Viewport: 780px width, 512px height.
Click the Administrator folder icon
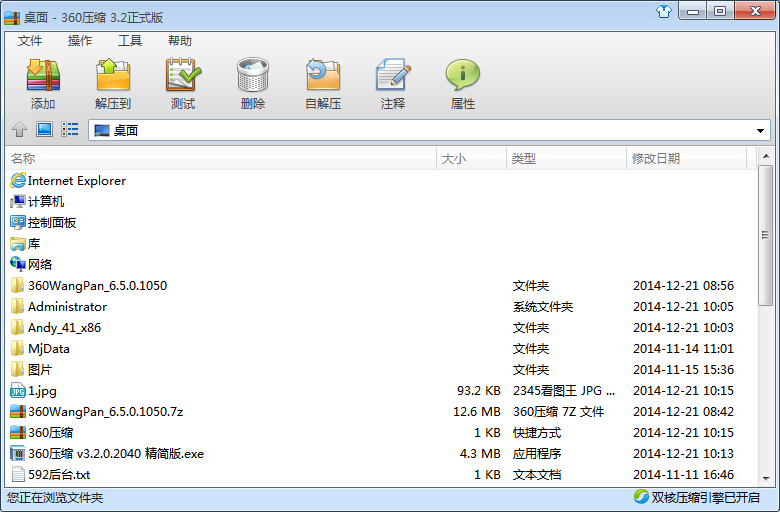click(x=18, y=307)
